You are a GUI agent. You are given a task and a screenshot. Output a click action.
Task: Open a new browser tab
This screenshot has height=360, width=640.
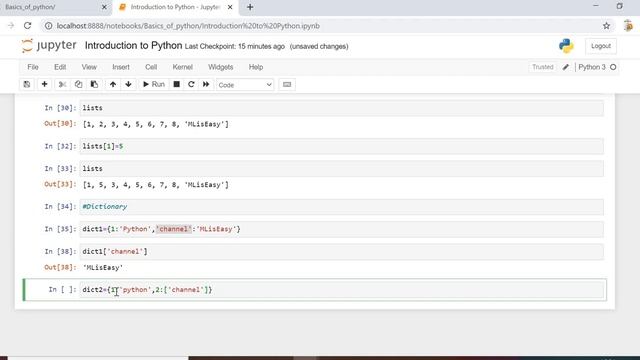(x=250, y=7)
